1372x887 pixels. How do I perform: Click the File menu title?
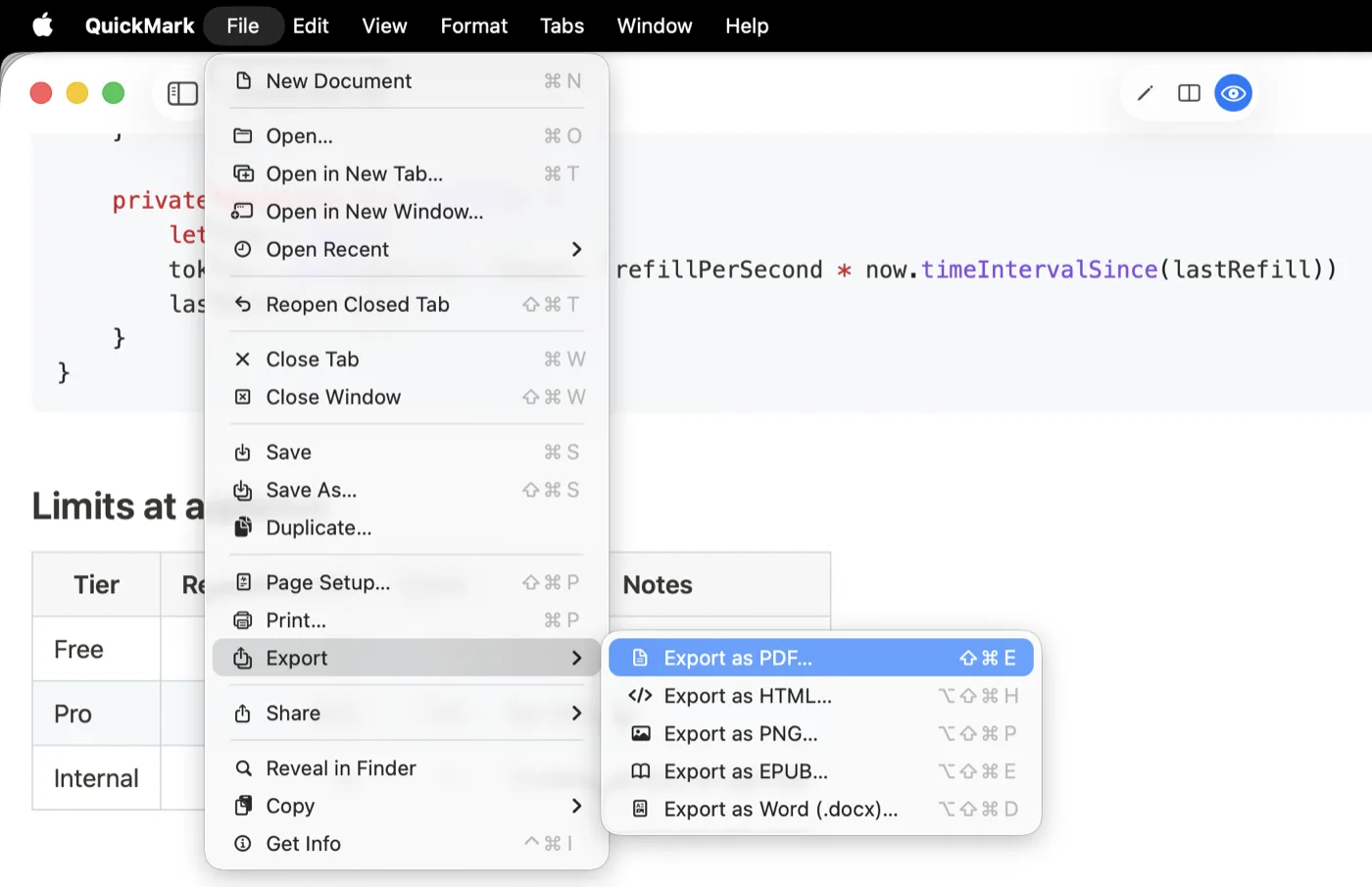tap(243, 25)
